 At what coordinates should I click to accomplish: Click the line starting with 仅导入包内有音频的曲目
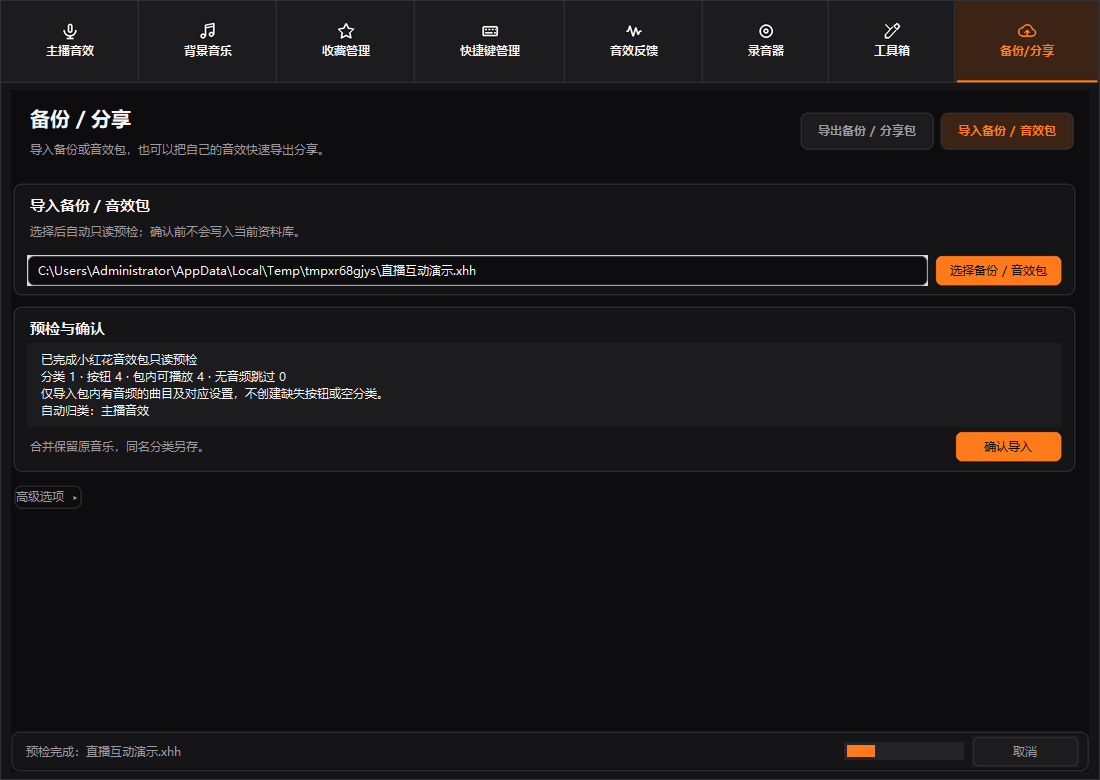click(x=214, y=394)
